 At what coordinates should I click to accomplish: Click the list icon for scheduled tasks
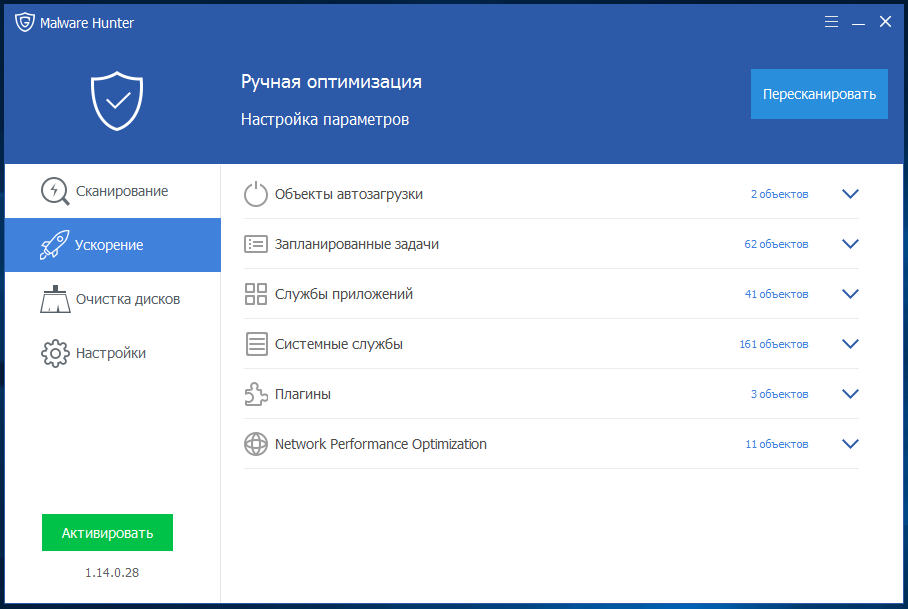click(x=255, y=244)
